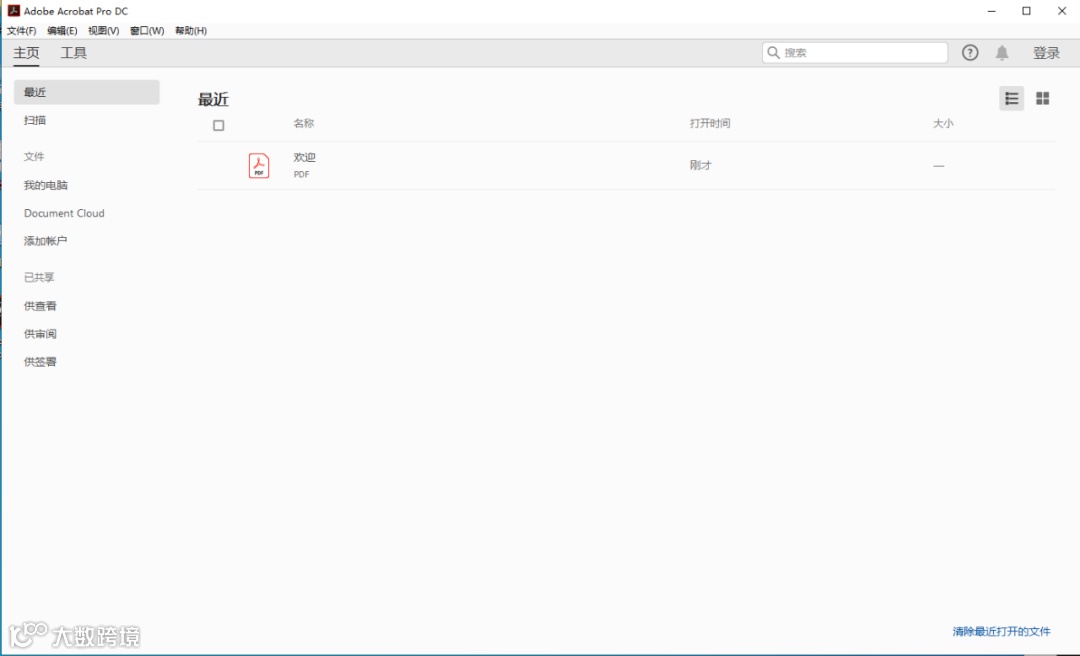Sort by the 名称 column header

pyautogui.click(x=304, y=123)
